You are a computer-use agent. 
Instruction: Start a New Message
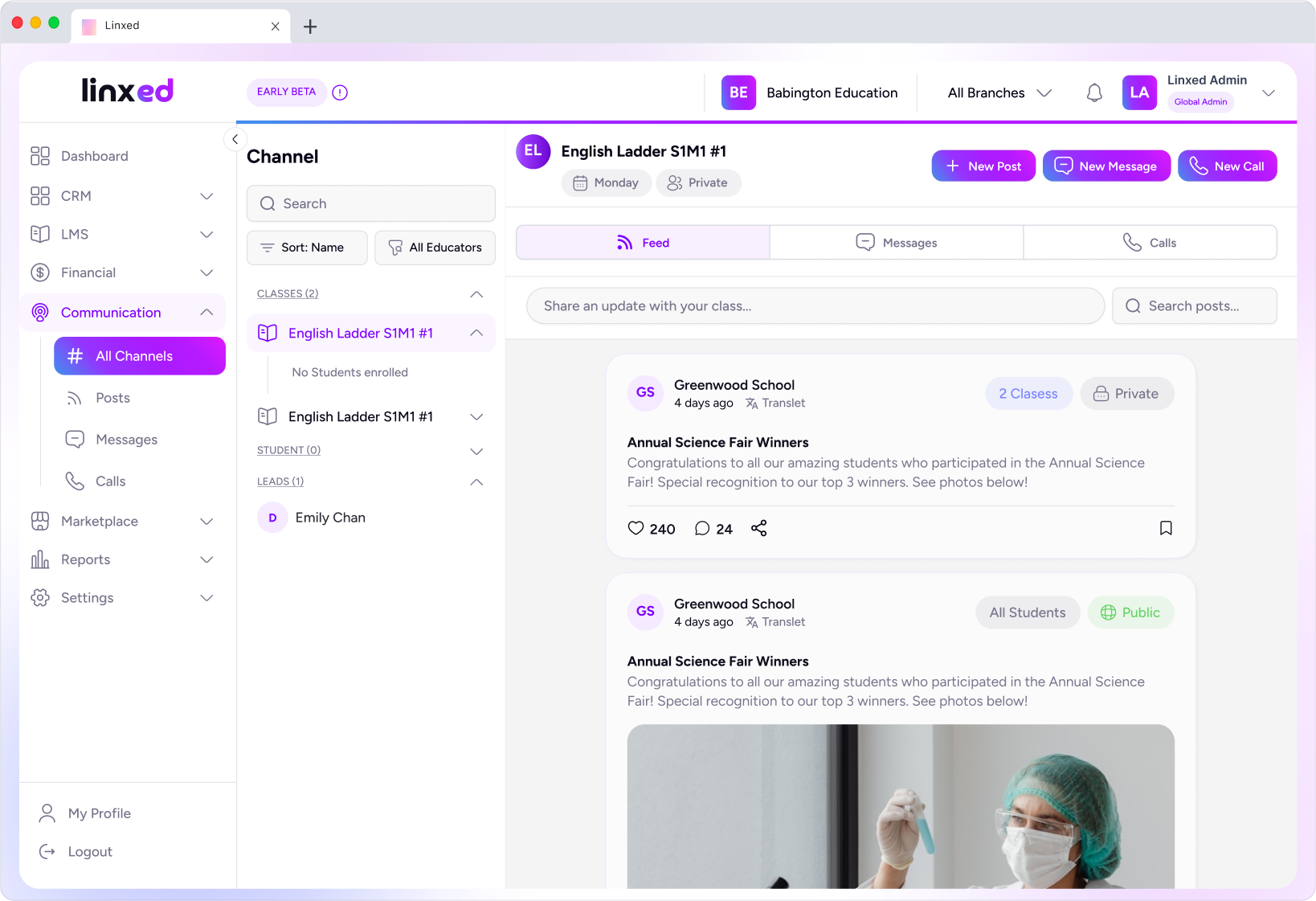tap(1106, 166)
